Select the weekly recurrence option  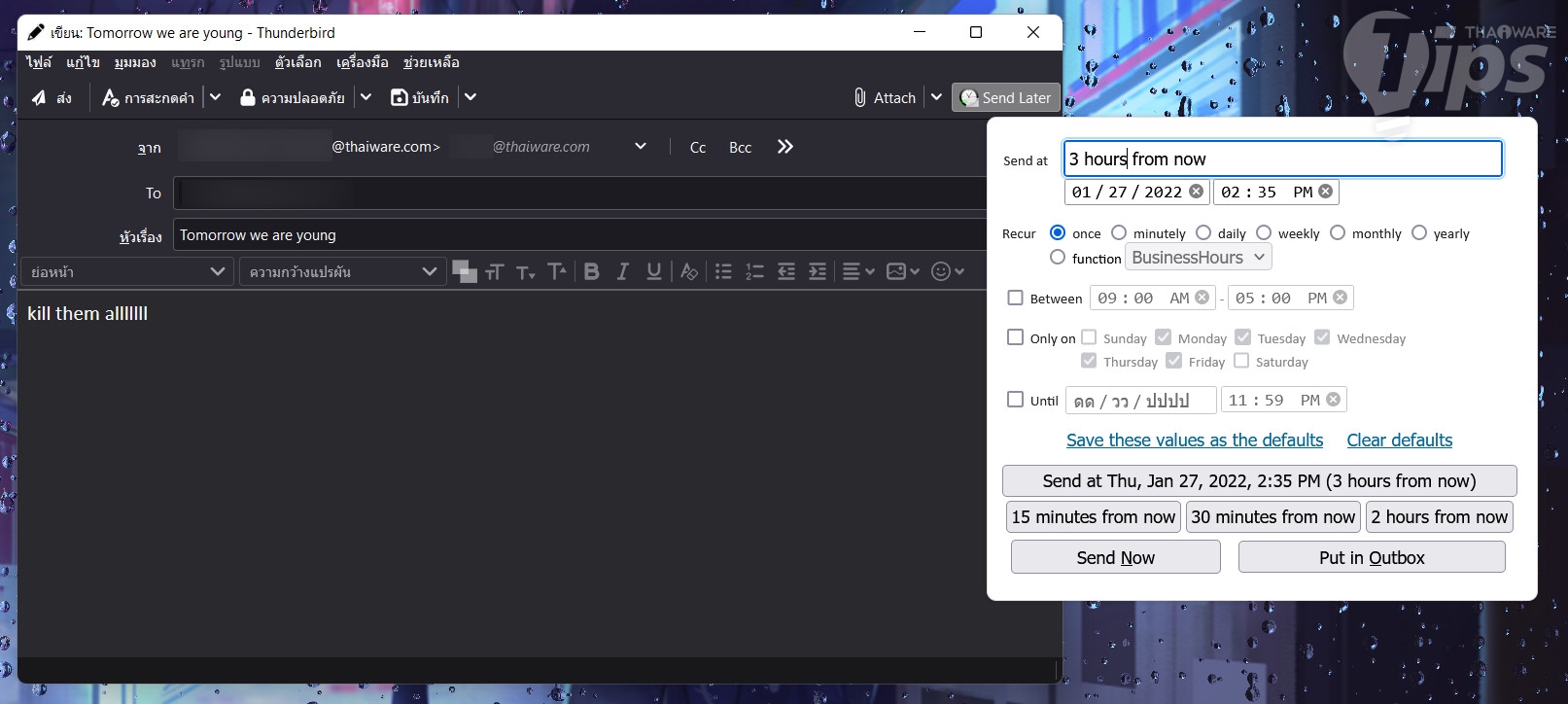click(x=1264, y=232)
